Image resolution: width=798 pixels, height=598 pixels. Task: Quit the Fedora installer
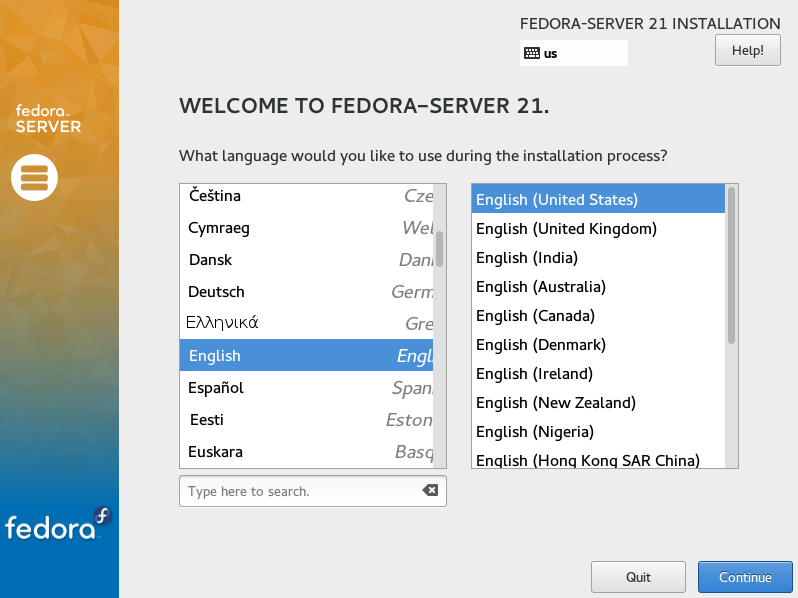point(638,577)
